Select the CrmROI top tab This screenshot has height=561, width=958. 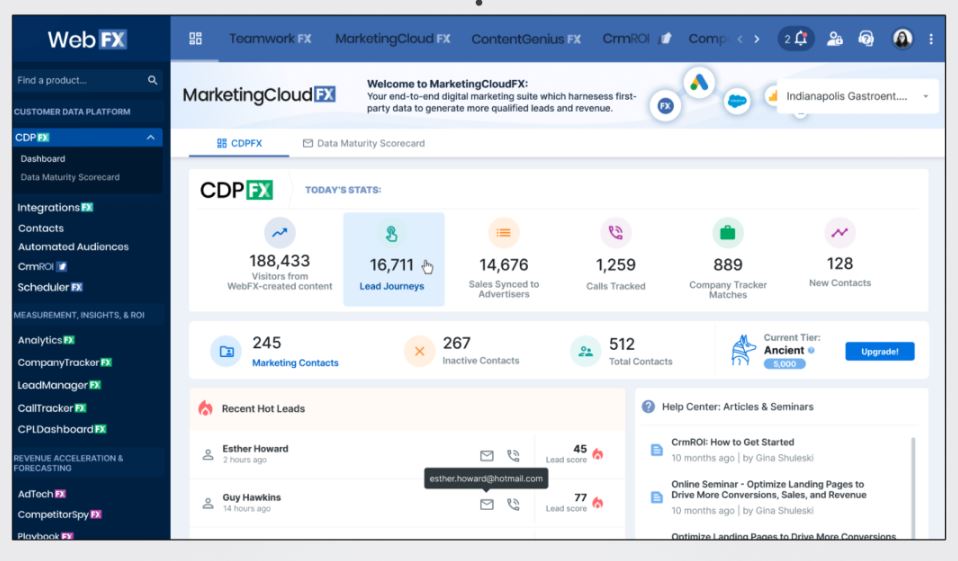tap(637, 38)
